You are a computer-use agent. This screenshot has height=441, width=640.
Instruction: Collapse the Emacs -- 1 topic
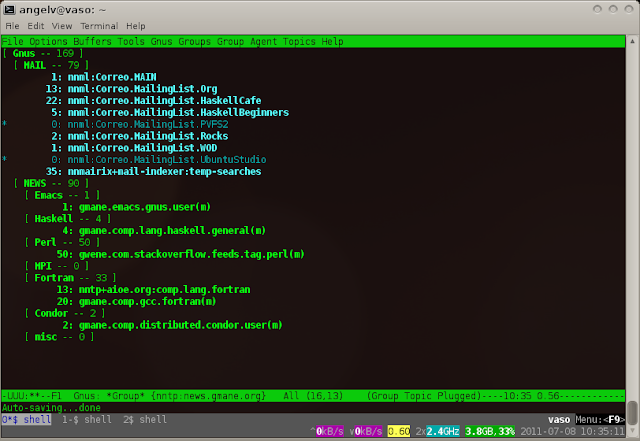62,195
